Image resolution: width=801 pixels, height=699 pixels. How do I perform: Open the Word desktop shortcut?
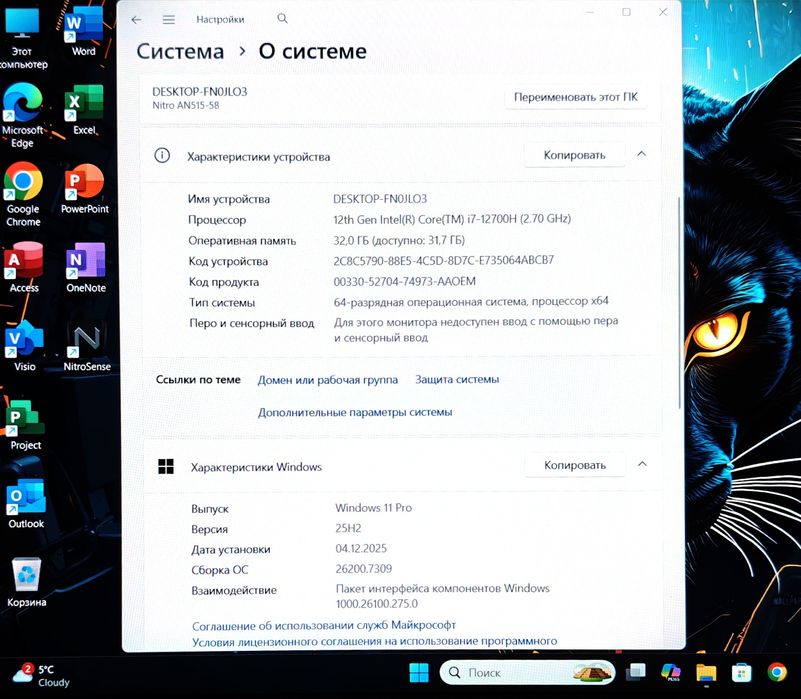[84, 32]
